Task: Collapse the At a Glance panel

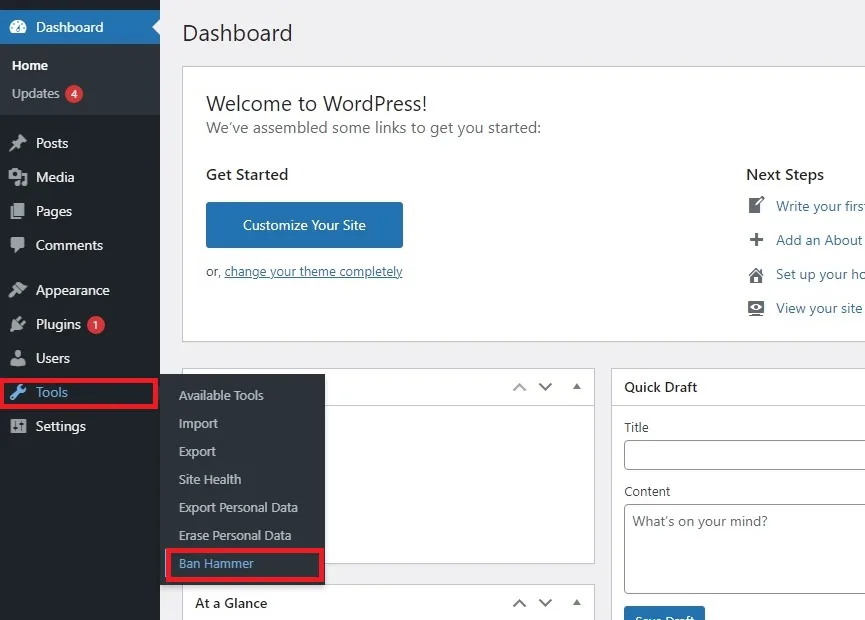Action: tap(576, 602)
